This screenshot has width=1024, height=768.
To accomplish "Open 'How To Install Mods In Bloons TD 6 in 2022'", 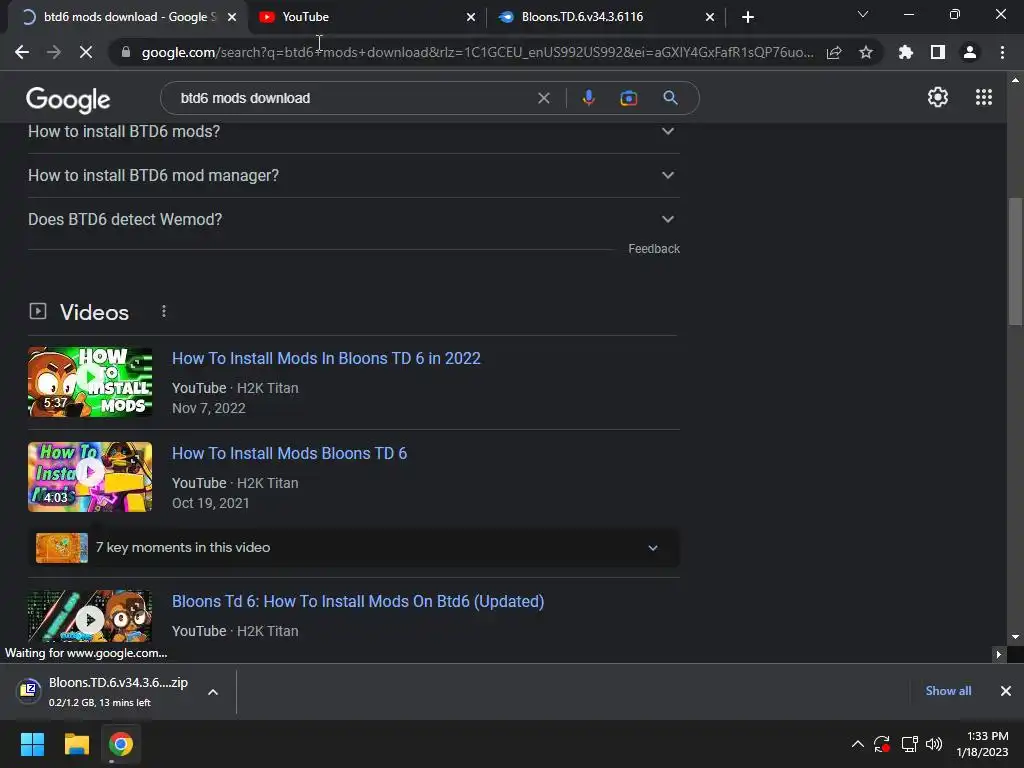I will tap(326, 359).
